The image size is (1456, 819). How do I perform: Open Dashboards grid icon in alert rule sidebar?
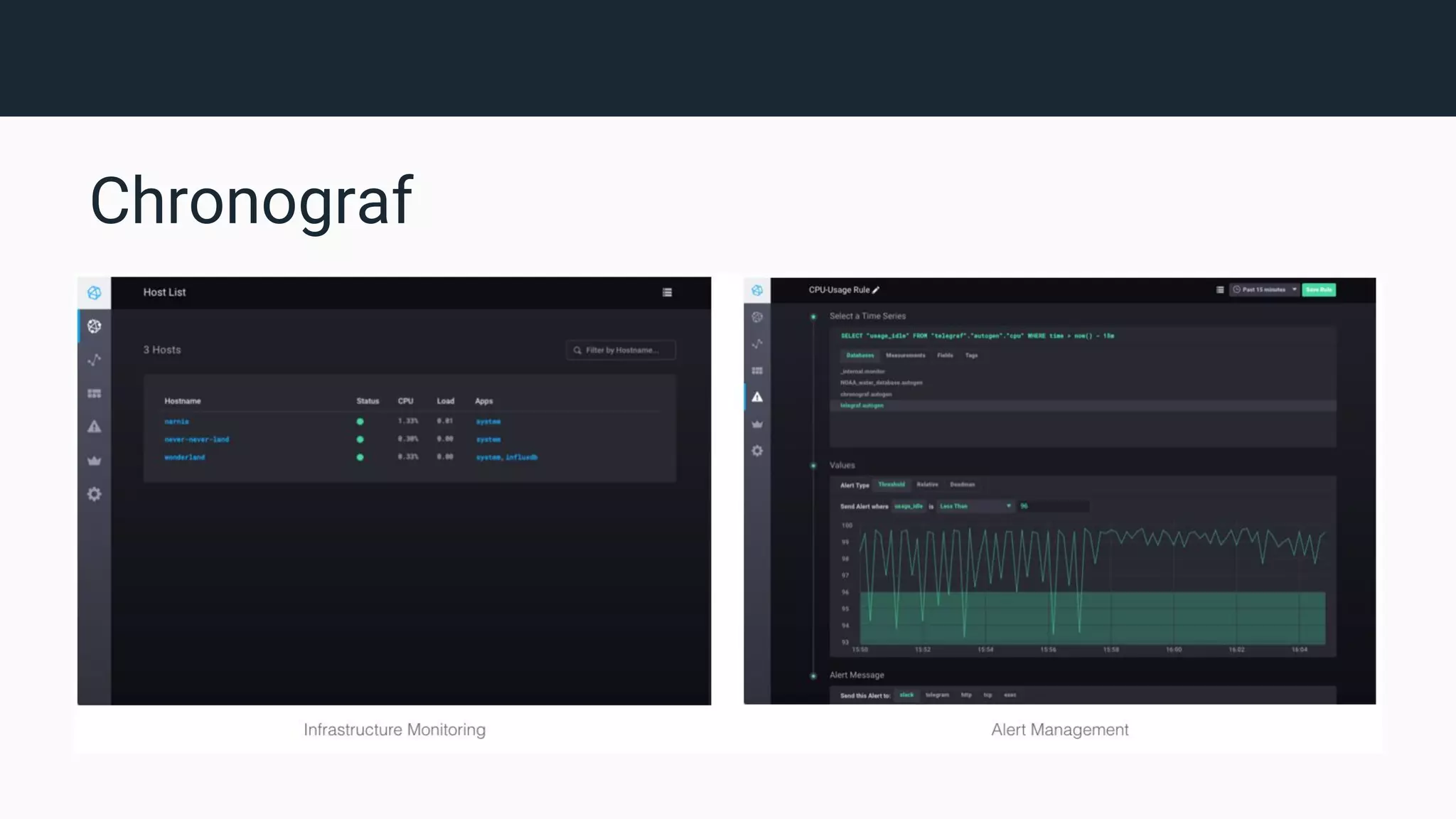(x=757, y=370)
